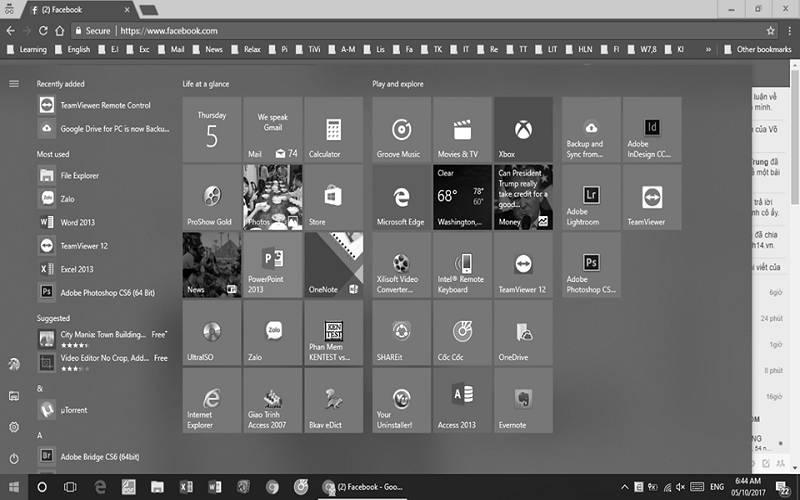Open Adobe Lightroom tile
The width and height of the screenshot is (800, 500).
tap(591, 198)
